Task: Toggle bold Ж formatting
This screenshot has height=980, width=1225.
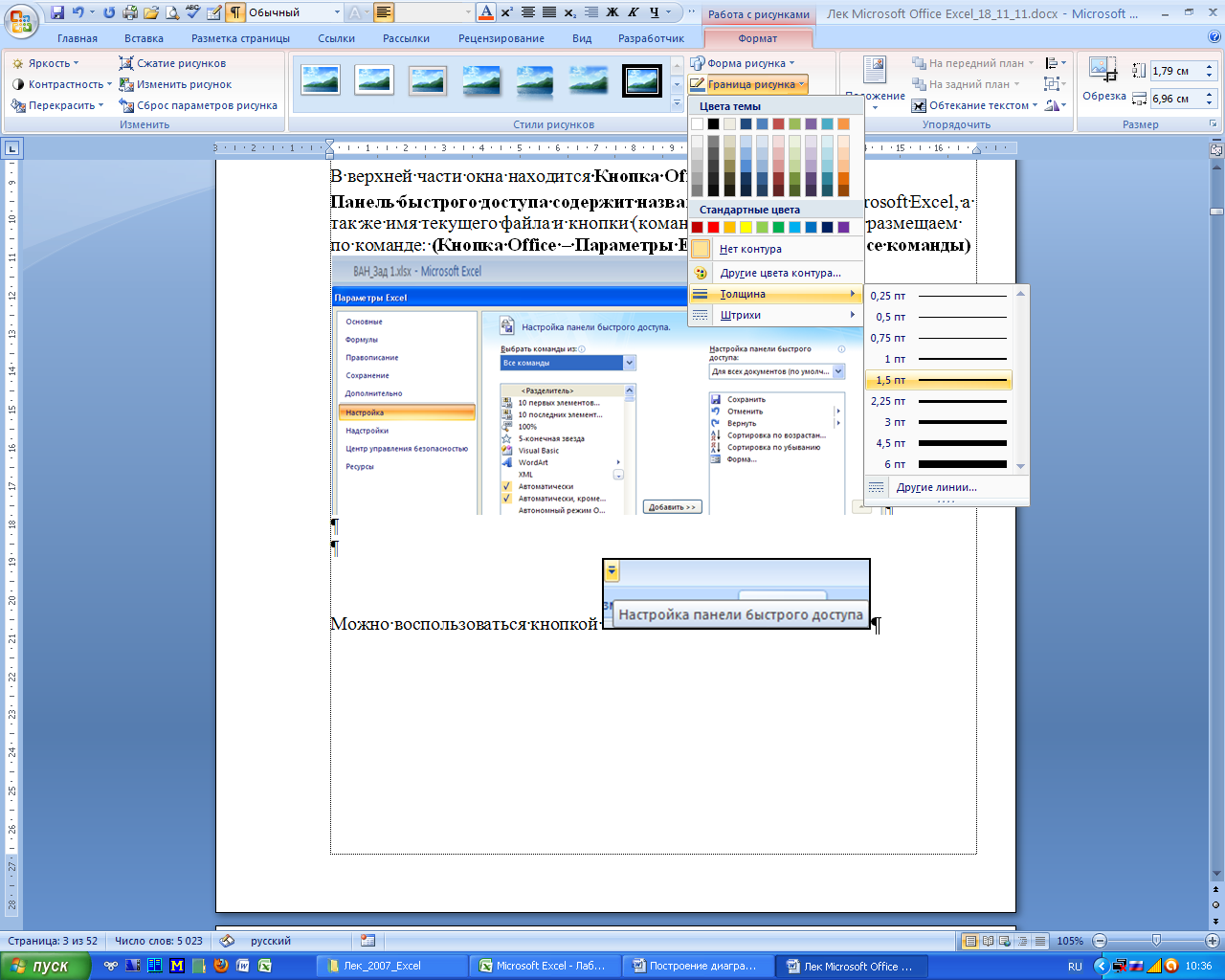Action: click(612, 13)
